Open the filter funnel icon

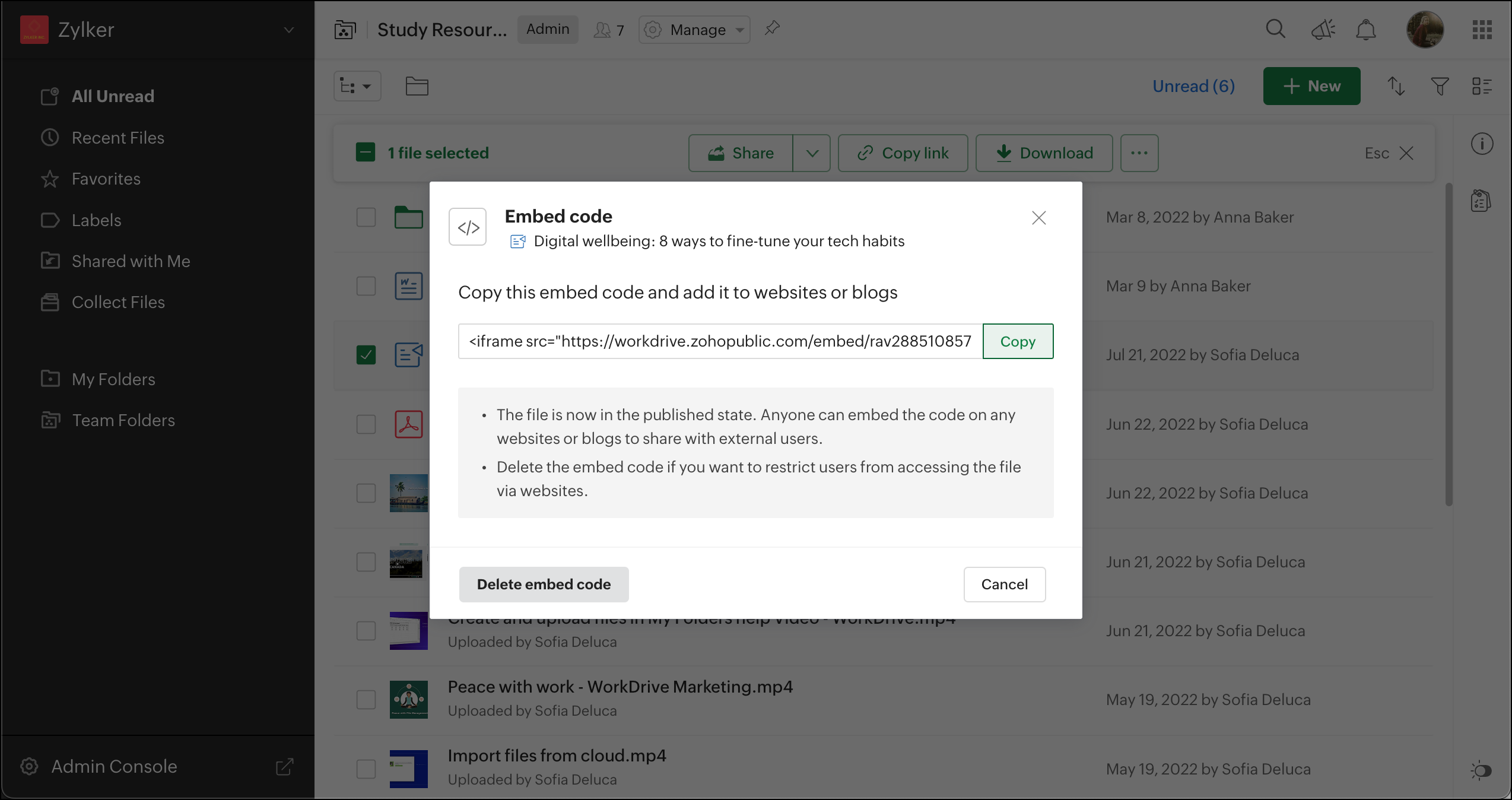1440,86
